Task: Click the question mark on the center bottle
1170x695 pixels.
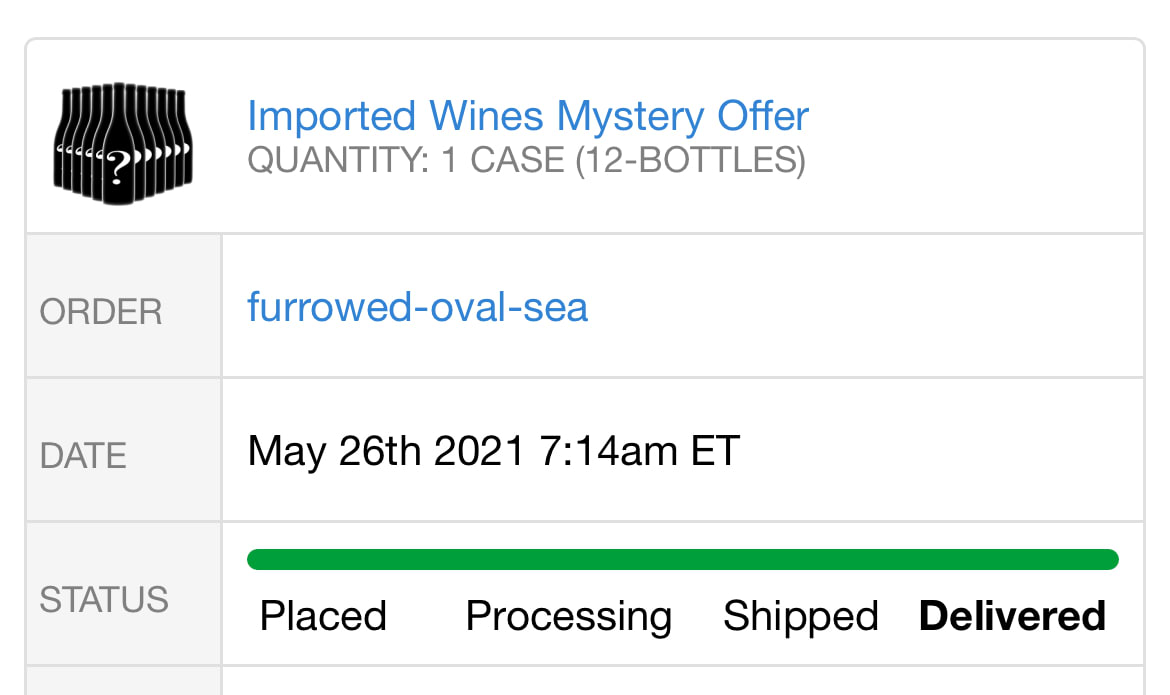Action: (120, 166)
